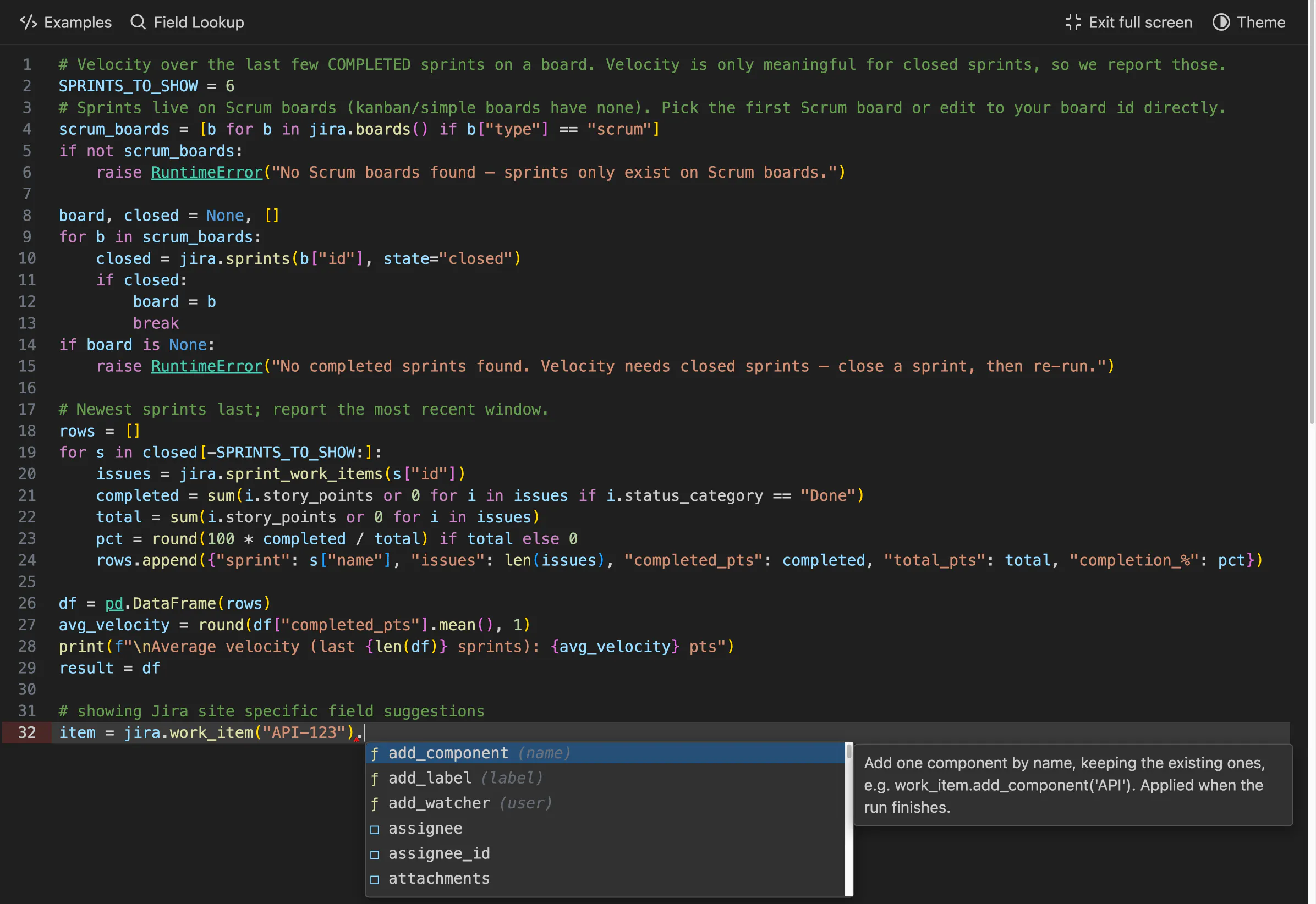The width and height of the screenshot is (1316, 904).
Task: Click the RuntimeError link on line 15
Action: [207, 366]
